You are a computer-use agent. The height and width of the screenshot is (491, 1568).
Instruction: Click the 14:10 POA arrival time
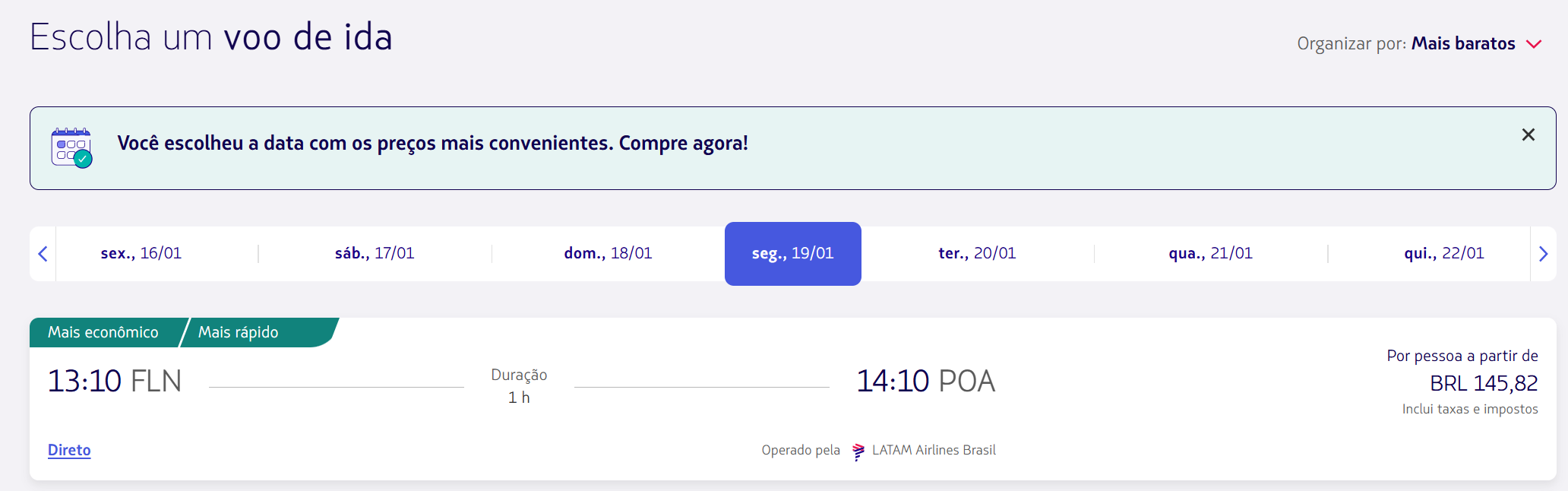925,381
